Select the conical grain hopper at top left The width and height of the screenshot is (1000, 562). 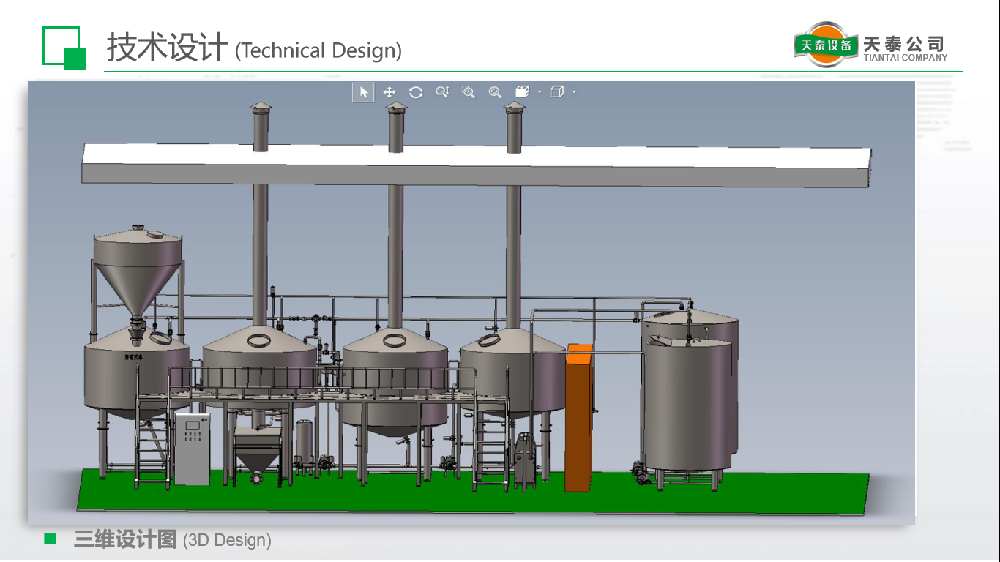[138, 265]
